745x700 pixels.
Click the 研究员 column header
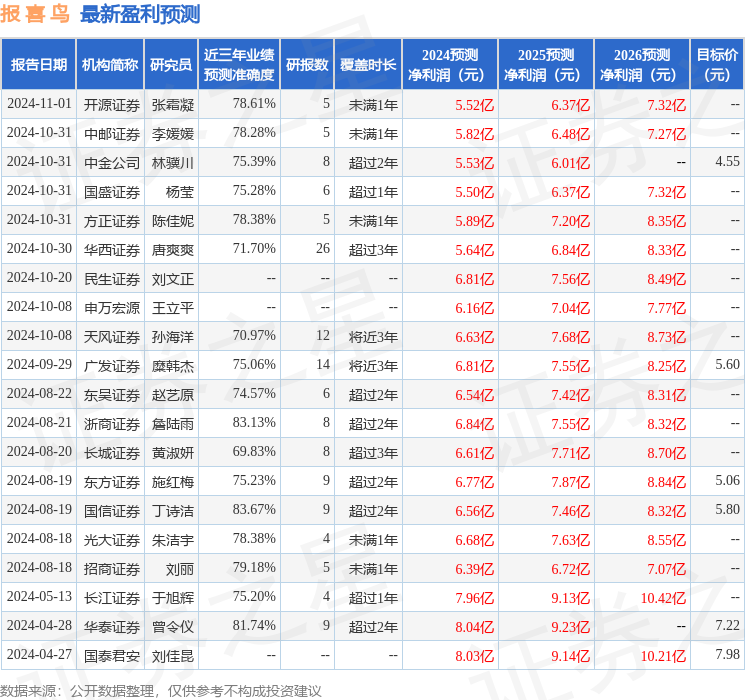point(171,64)
